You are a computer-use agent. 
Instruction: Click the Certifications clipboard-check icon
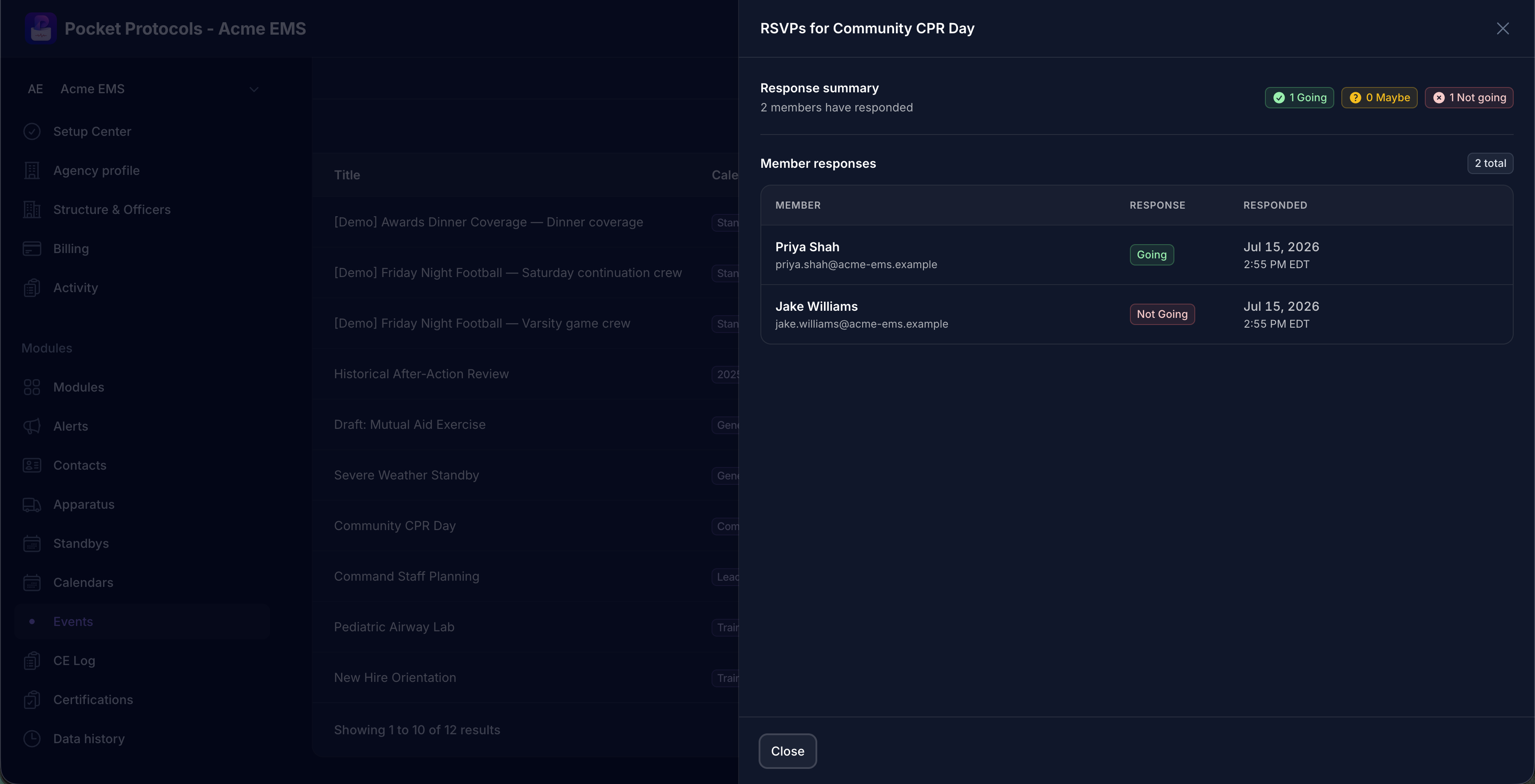point(32,699)
